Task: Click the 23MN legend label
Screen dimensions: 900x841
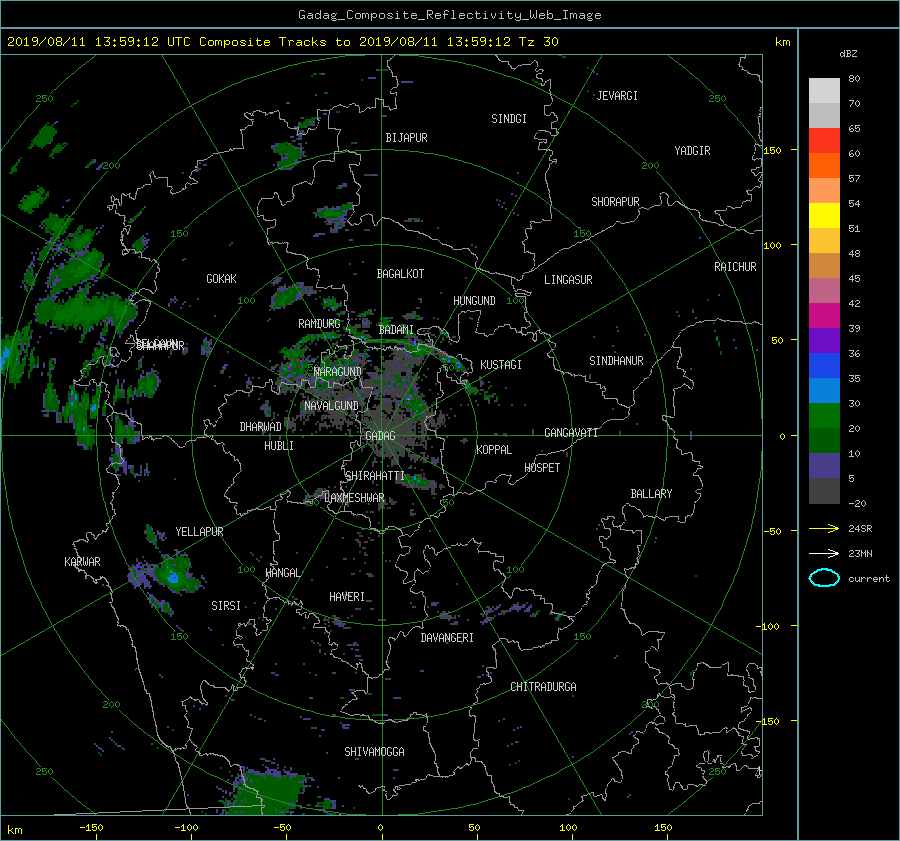Action: tap(860, 554)
